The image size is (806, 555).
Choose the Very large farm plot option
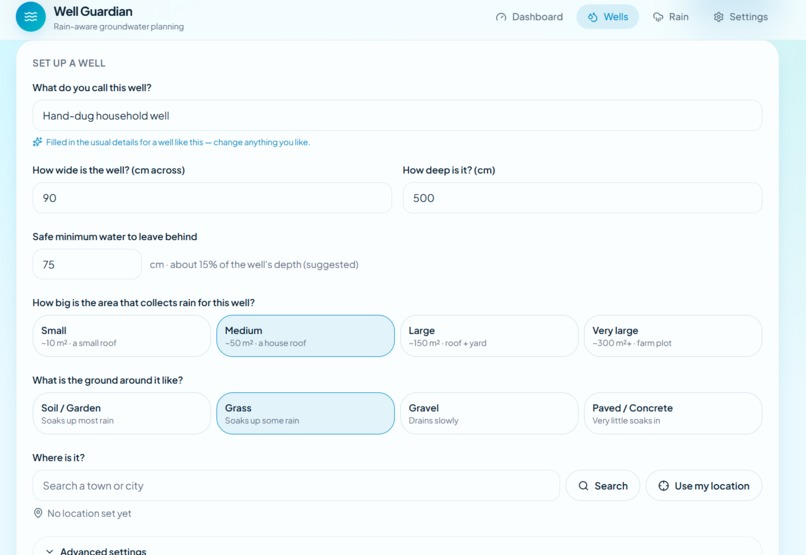tap(673, 336)
